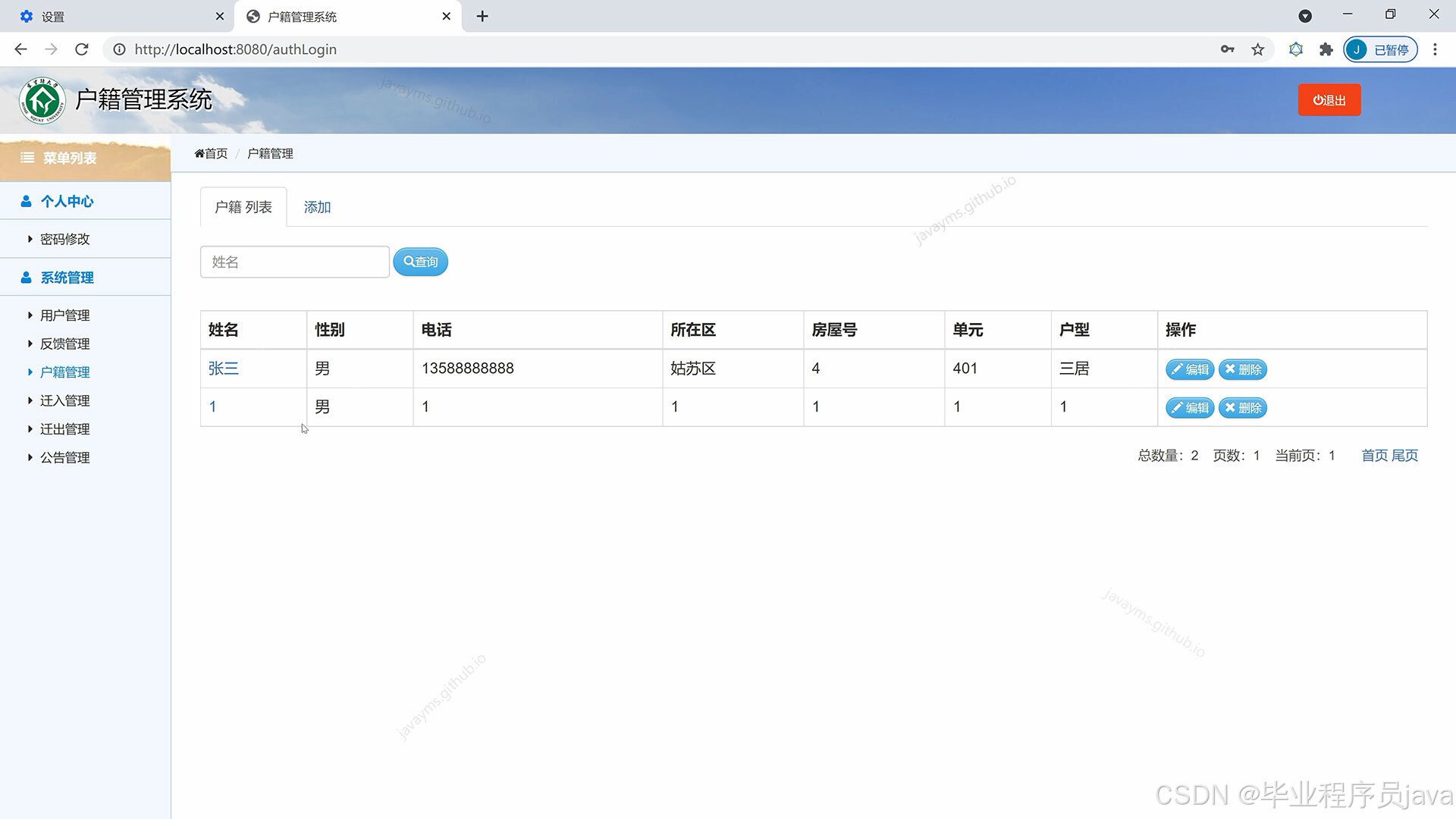Viewport: 1456px width, 819px height.
Task: Delete 张三 record with 删除 button
Action: (1243, 369)
